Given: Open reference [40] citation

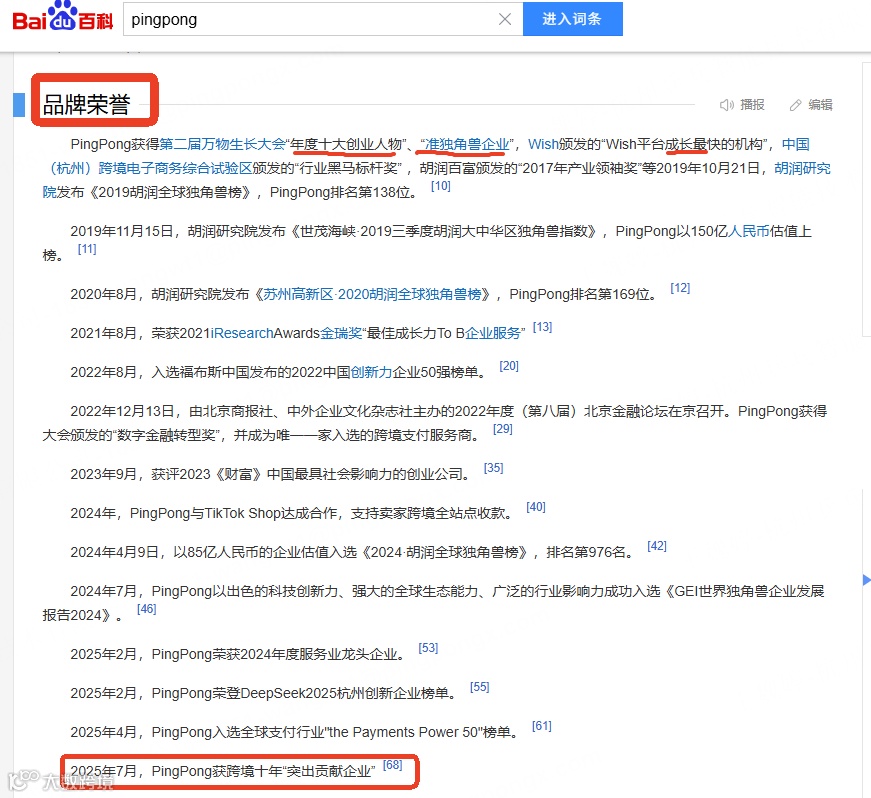Looking at the screenshot, I should [x=535, y=506].
